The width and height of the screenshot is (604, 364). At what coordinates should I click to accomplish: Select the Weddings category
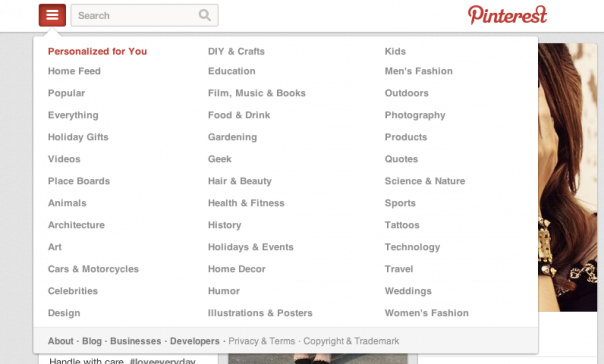click(408, 291)
